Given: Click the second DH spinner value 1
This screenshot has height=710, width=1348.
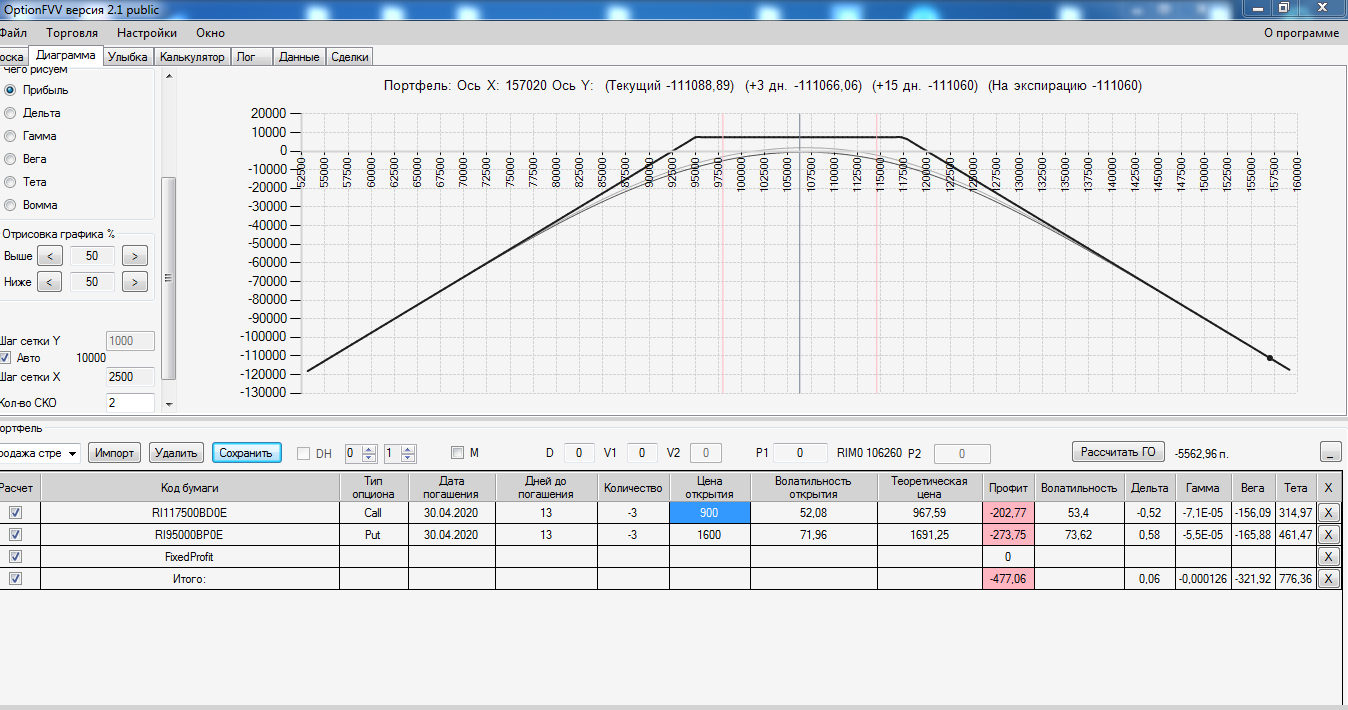Looking at the screenshot, I should (x=391, y=453).
